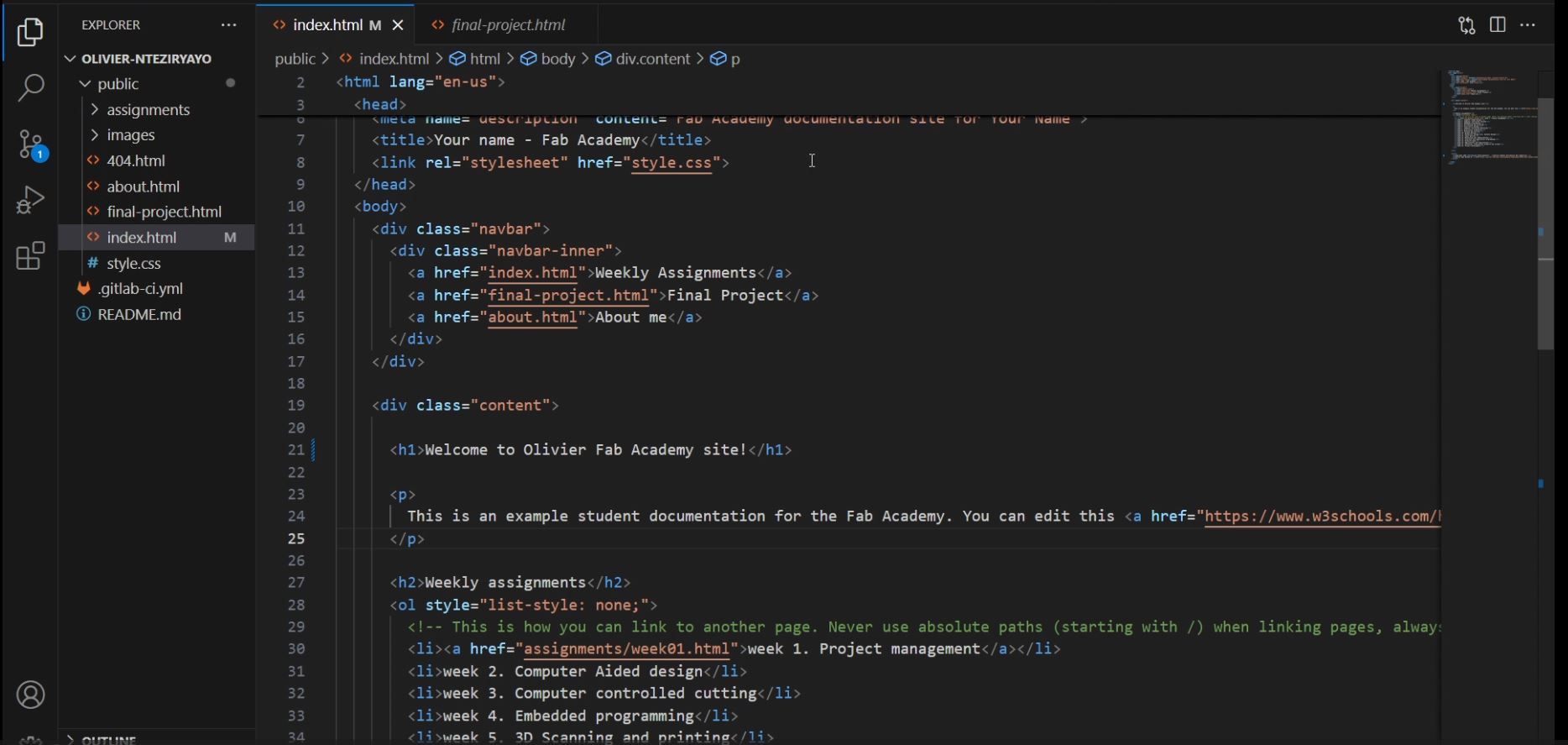This screenshot has height=745, width=1568.
Task: Expand the OUTLINE section
Action: (x=108, y=739)
